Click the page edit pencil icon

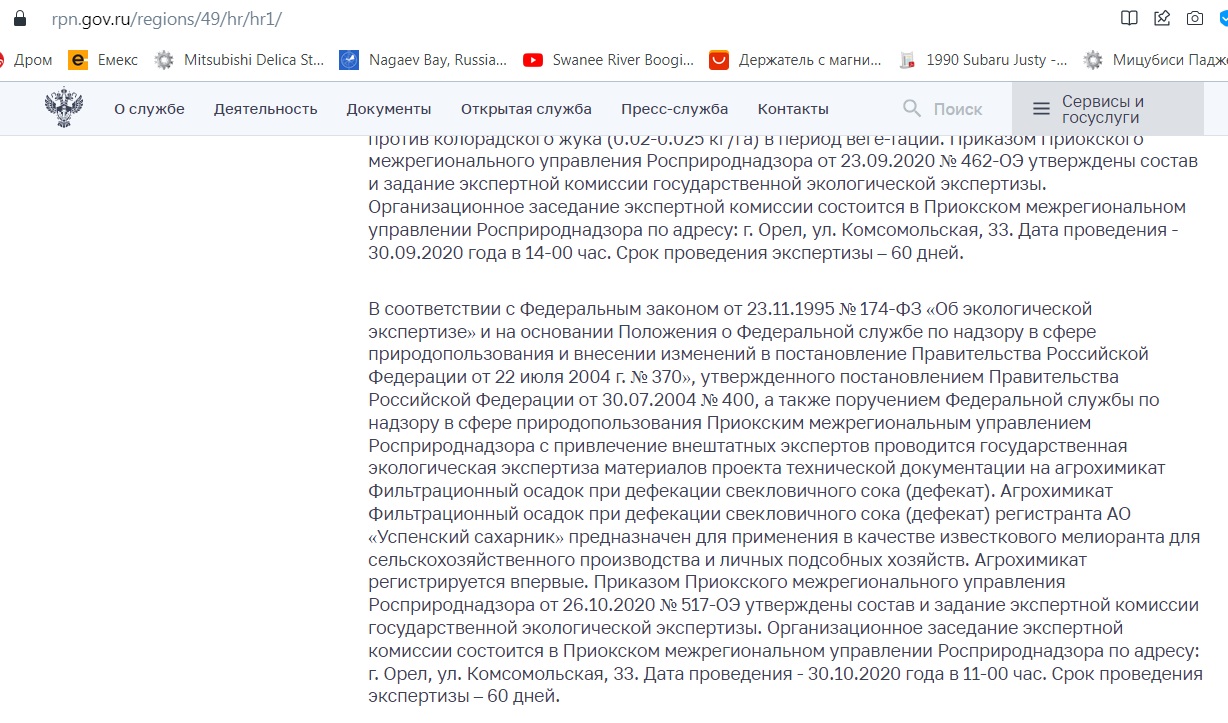coord(1161,18)
